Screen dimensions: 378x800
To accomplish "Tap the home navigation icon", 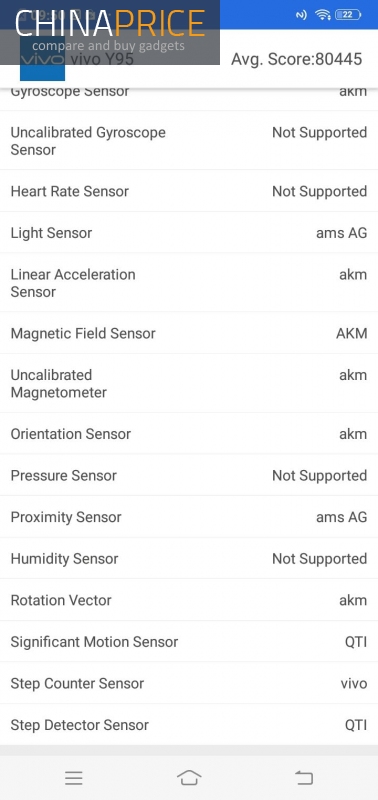I will pyautogui.click(x=189, y=778).
